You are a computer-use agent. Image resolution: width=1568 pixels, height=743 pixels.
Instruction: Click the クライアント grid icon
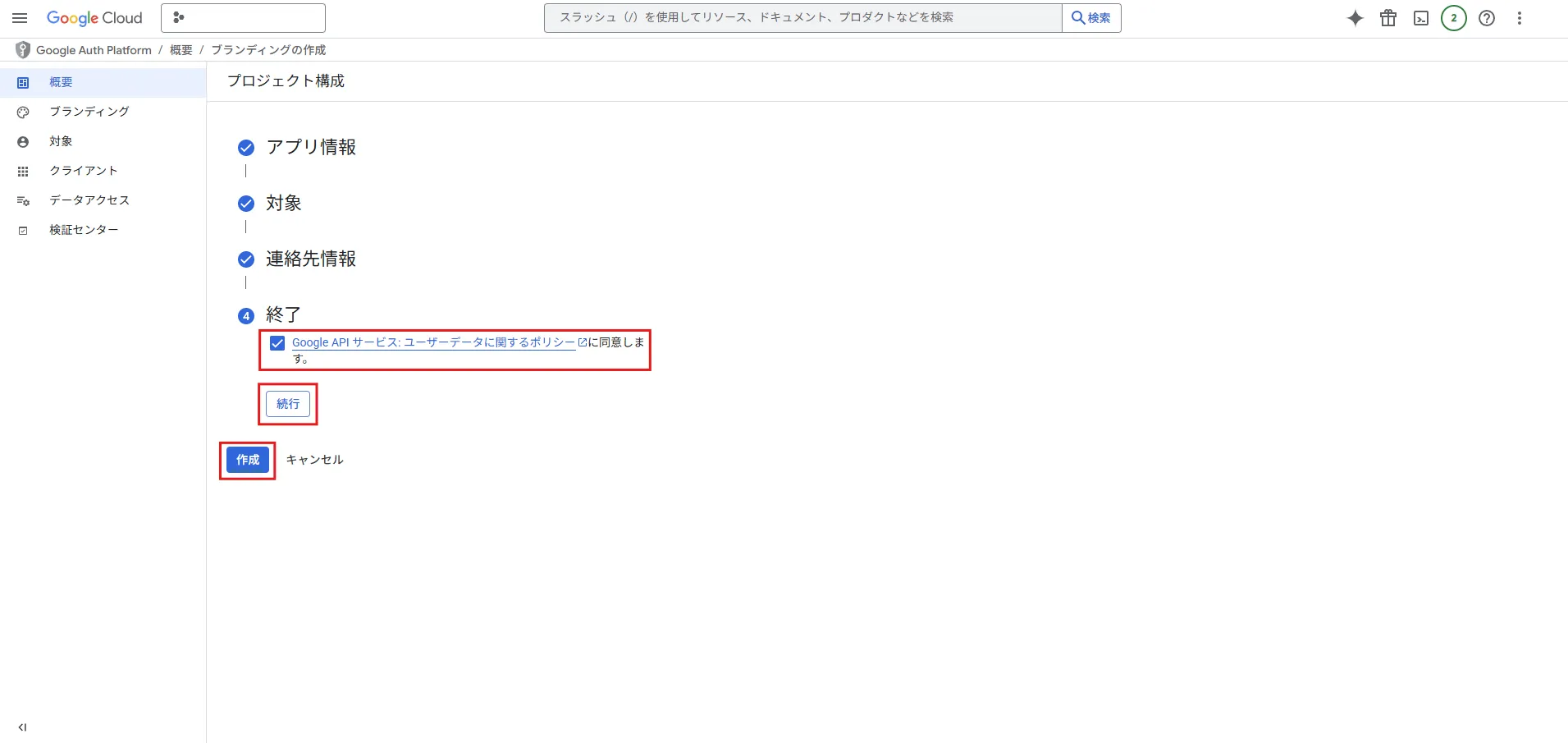23,172
